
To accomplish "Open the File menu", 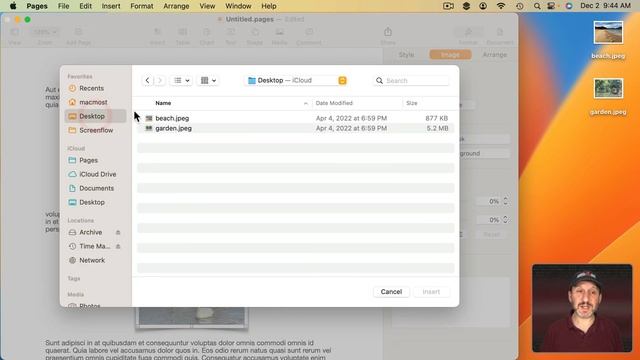I will tap(63, 6).
